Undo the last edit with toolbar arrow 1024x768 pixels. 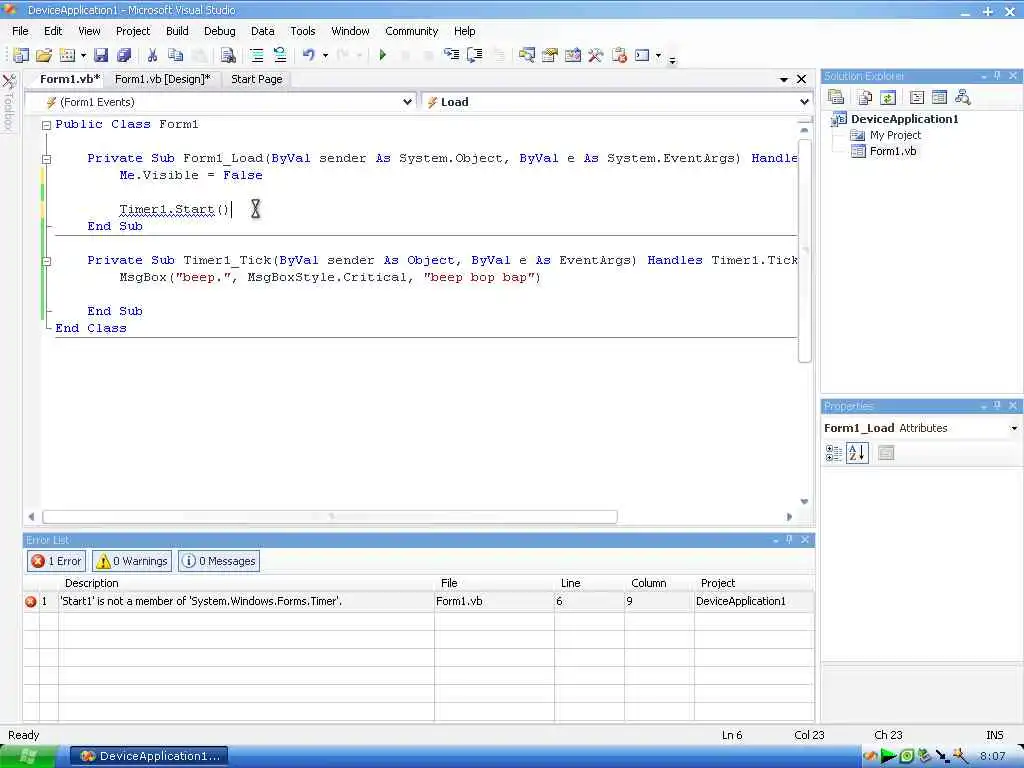point(309,56)
